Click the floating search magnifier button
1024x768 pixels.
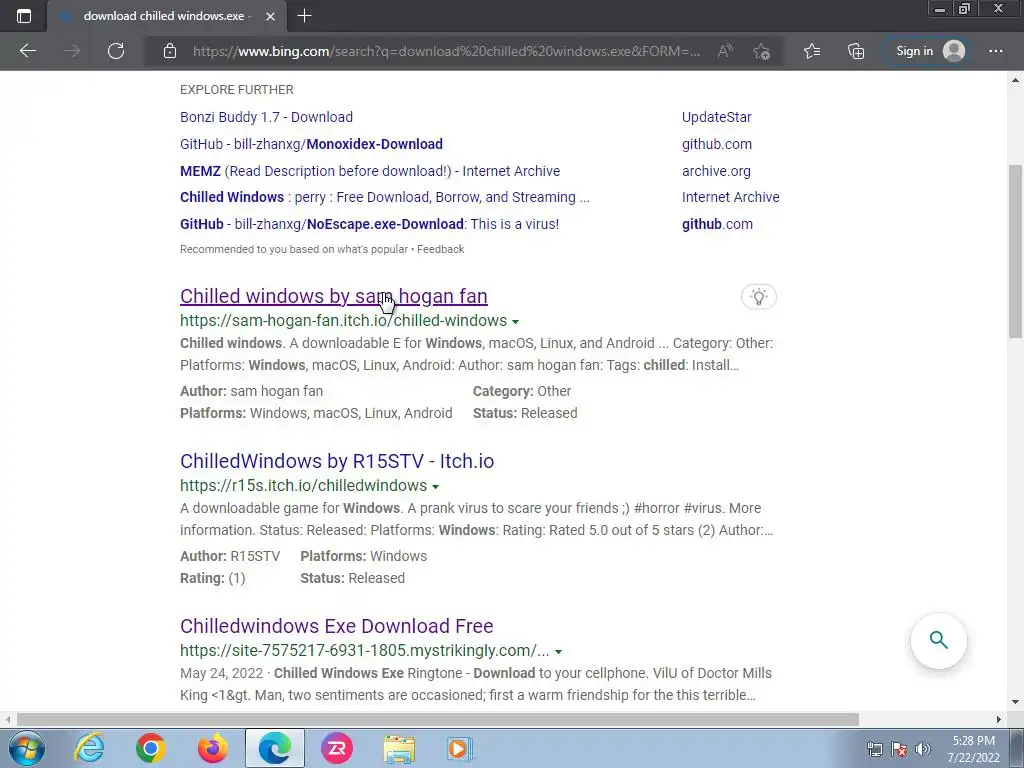point(938,640)
